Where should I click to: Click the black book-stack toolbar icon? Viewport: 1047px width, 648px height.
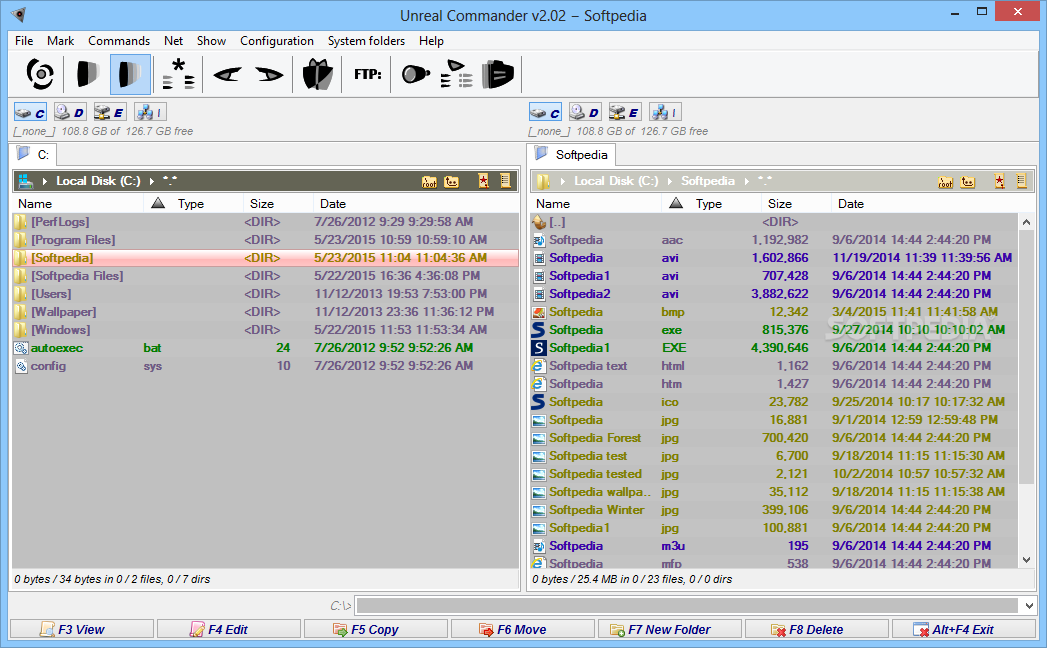click(497, 74)
